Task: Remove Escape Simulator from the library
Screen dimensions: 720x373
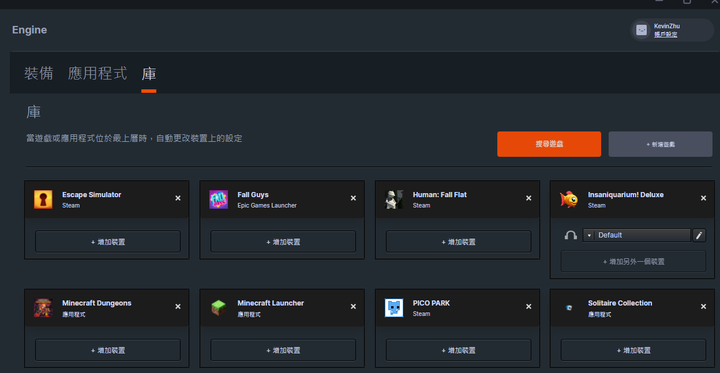Action: 178,198
